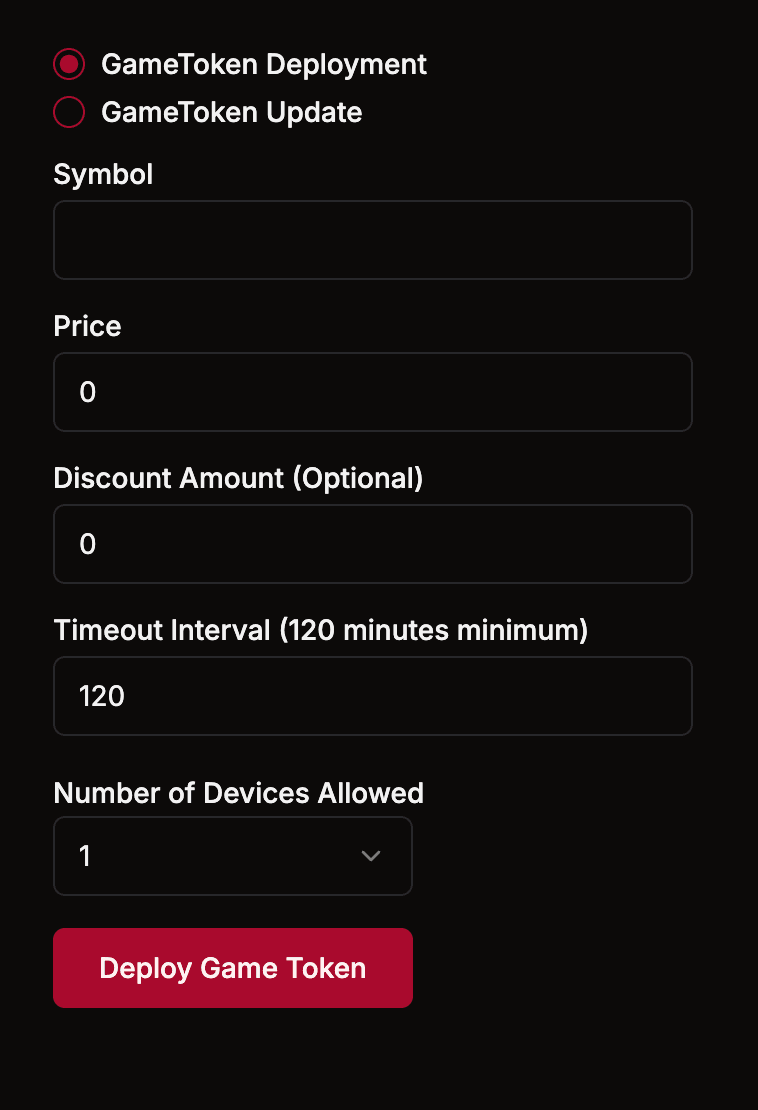The height and width of the screenshot is (1110, 758).
Task: Click the "Price" field label
Action: (88, 326)
